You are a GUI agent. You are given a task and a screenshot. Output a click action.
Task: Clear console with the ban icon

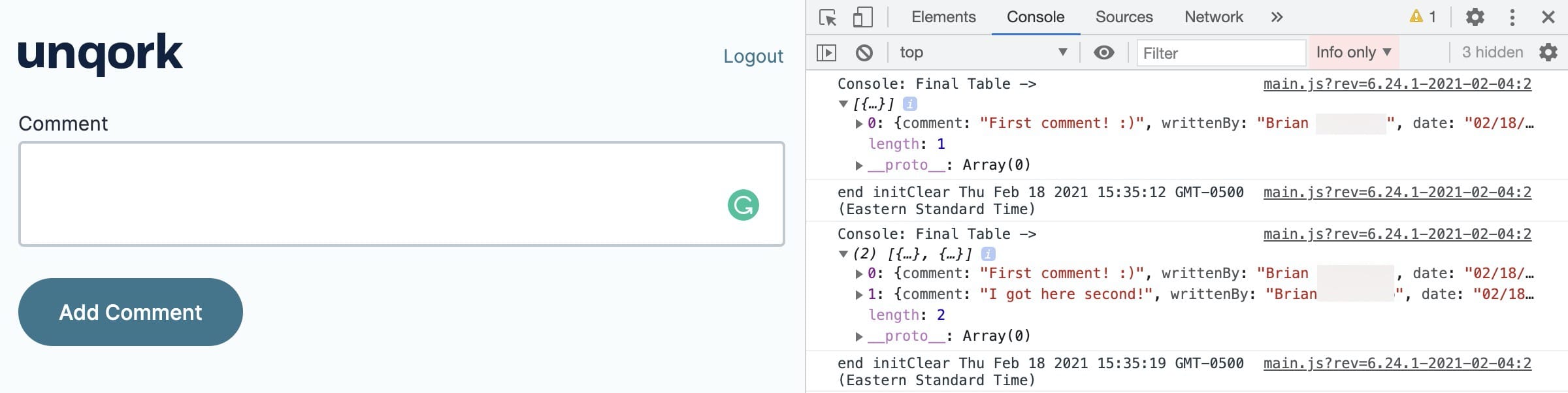864,52
